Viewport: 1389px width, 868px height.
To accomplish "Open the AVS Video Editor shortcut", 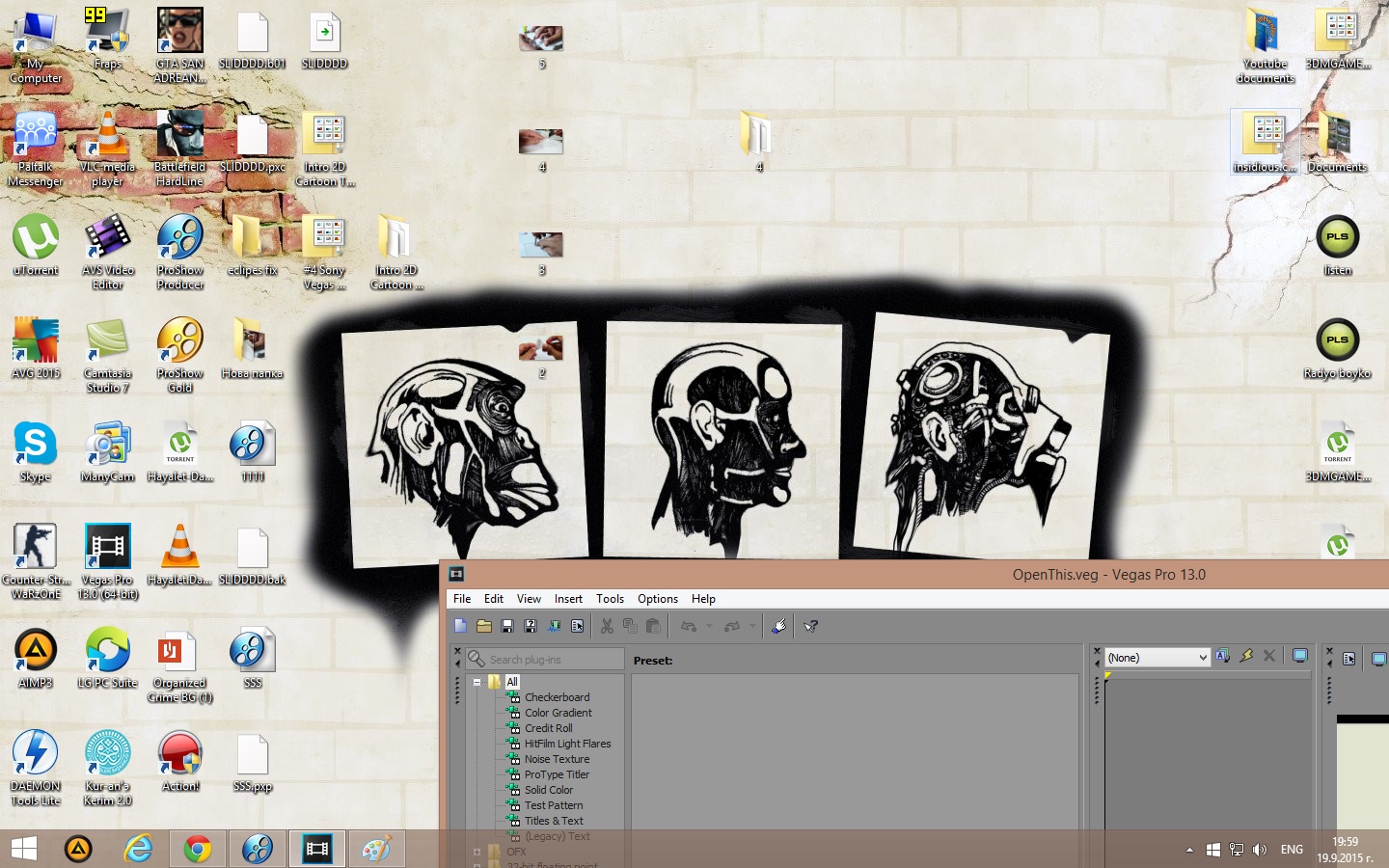I will 108,253.
